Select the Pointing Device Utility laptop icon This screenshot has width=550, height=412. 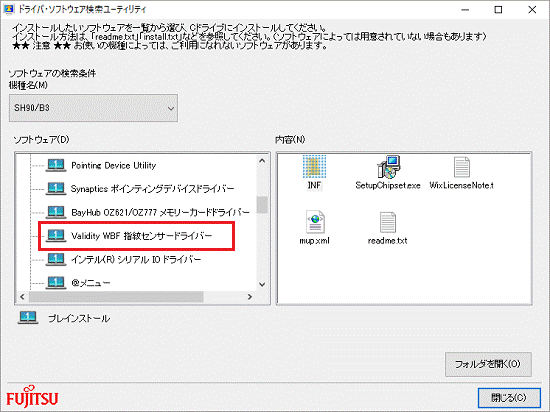[x=56, y=165]
